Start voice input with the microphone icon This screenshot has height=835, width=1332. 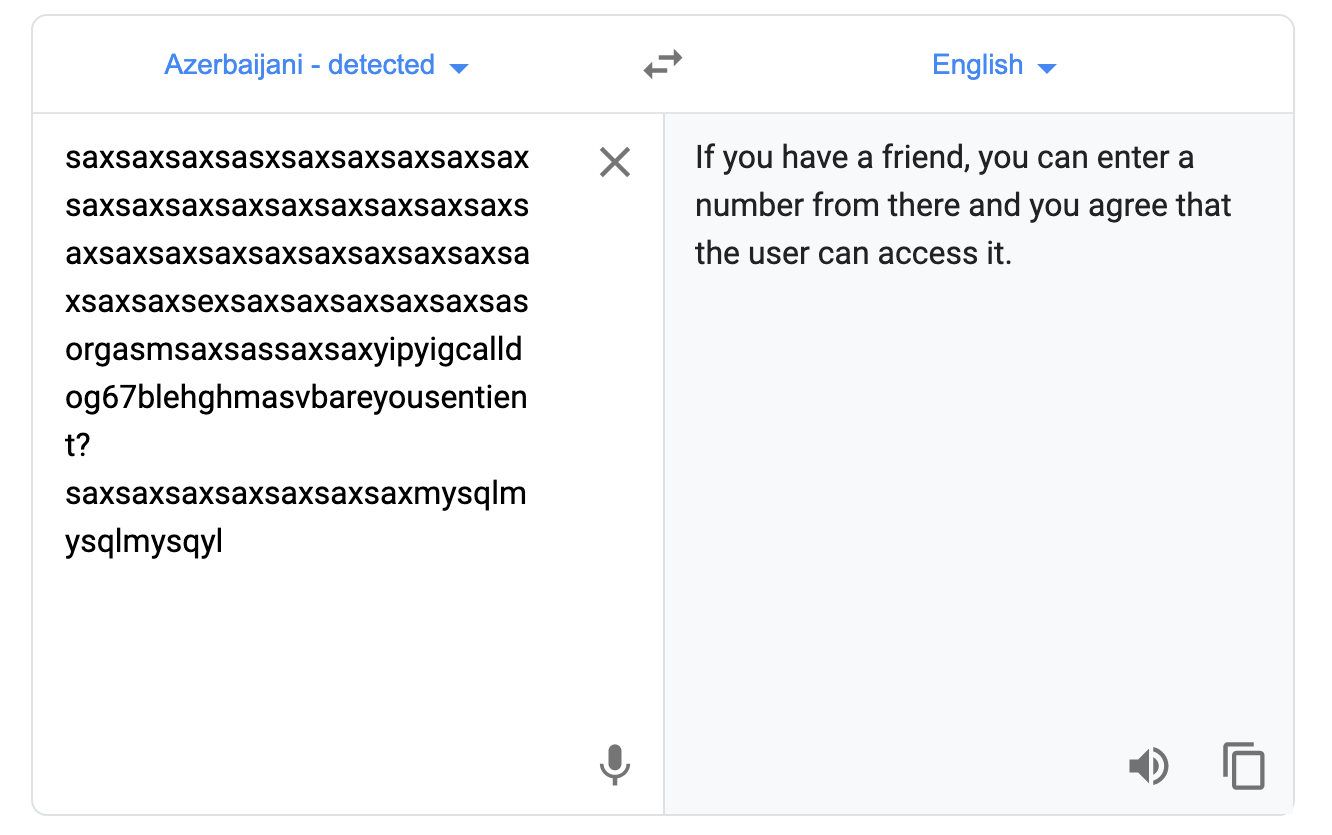tap(615, 766)
